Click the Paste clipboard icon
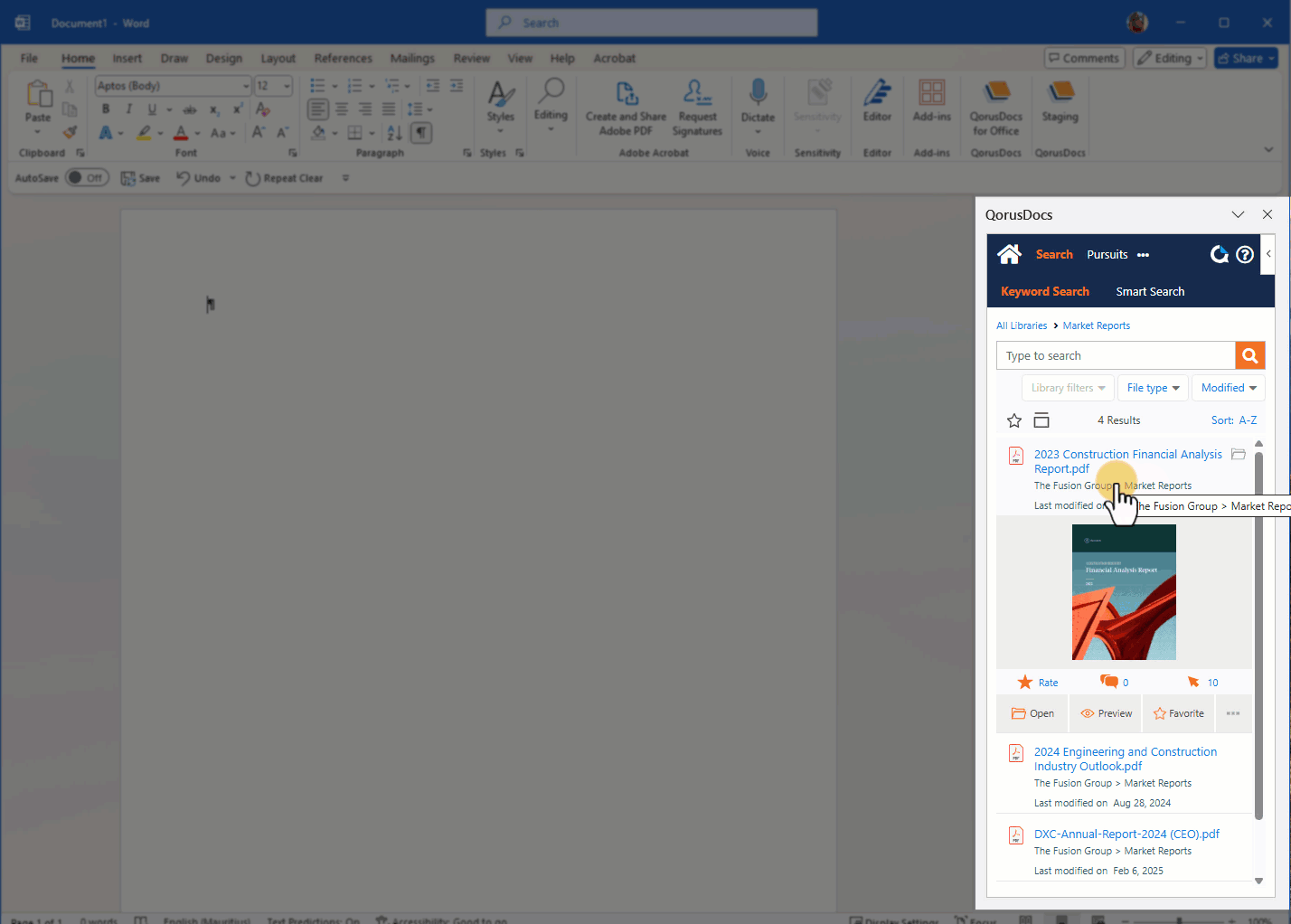The image size is (1291, 924). (x=38, y=93)
